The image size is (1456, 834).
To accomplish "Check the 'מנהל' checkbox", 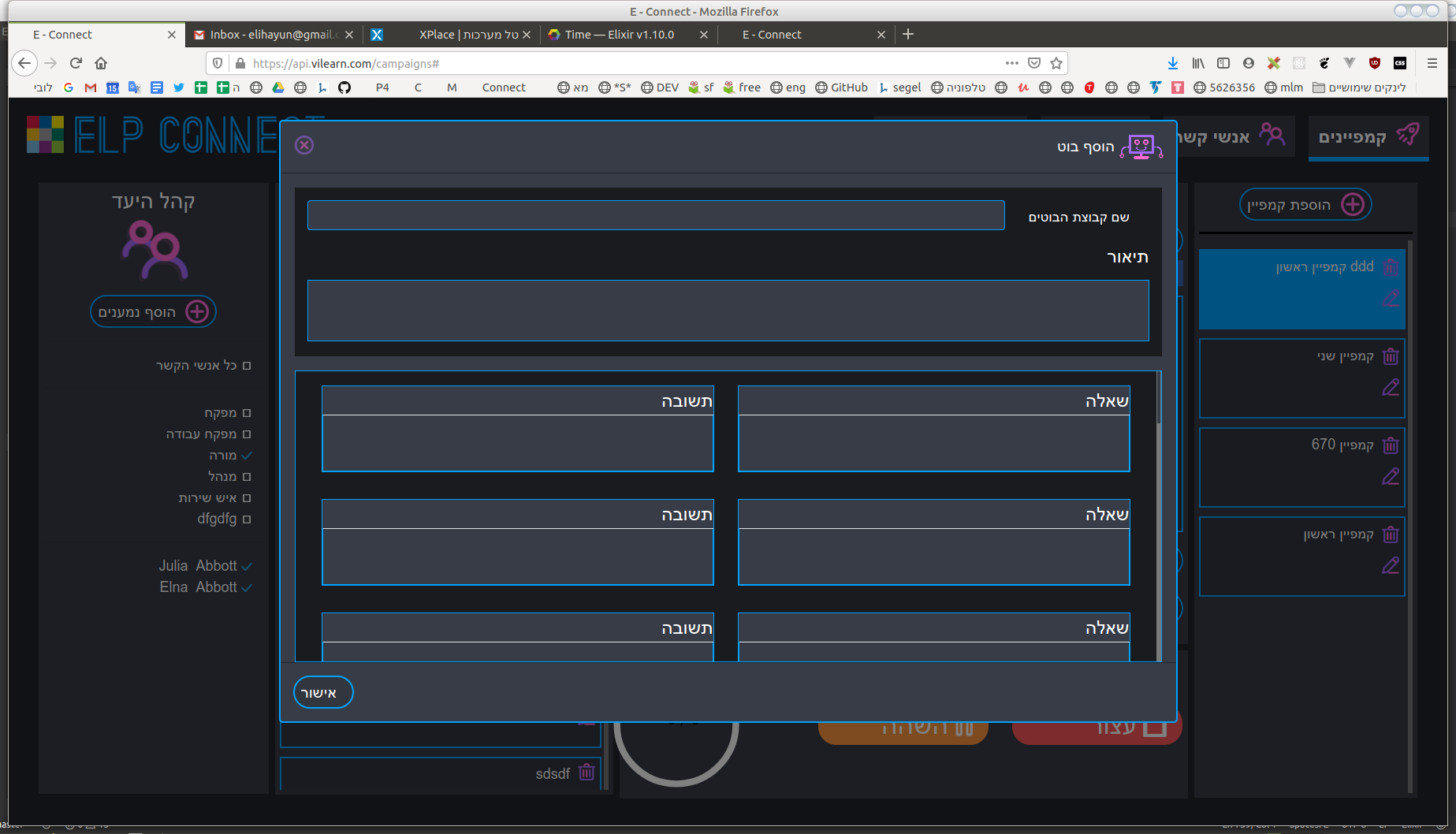I will pyautogui.click(x=247, y=477).
